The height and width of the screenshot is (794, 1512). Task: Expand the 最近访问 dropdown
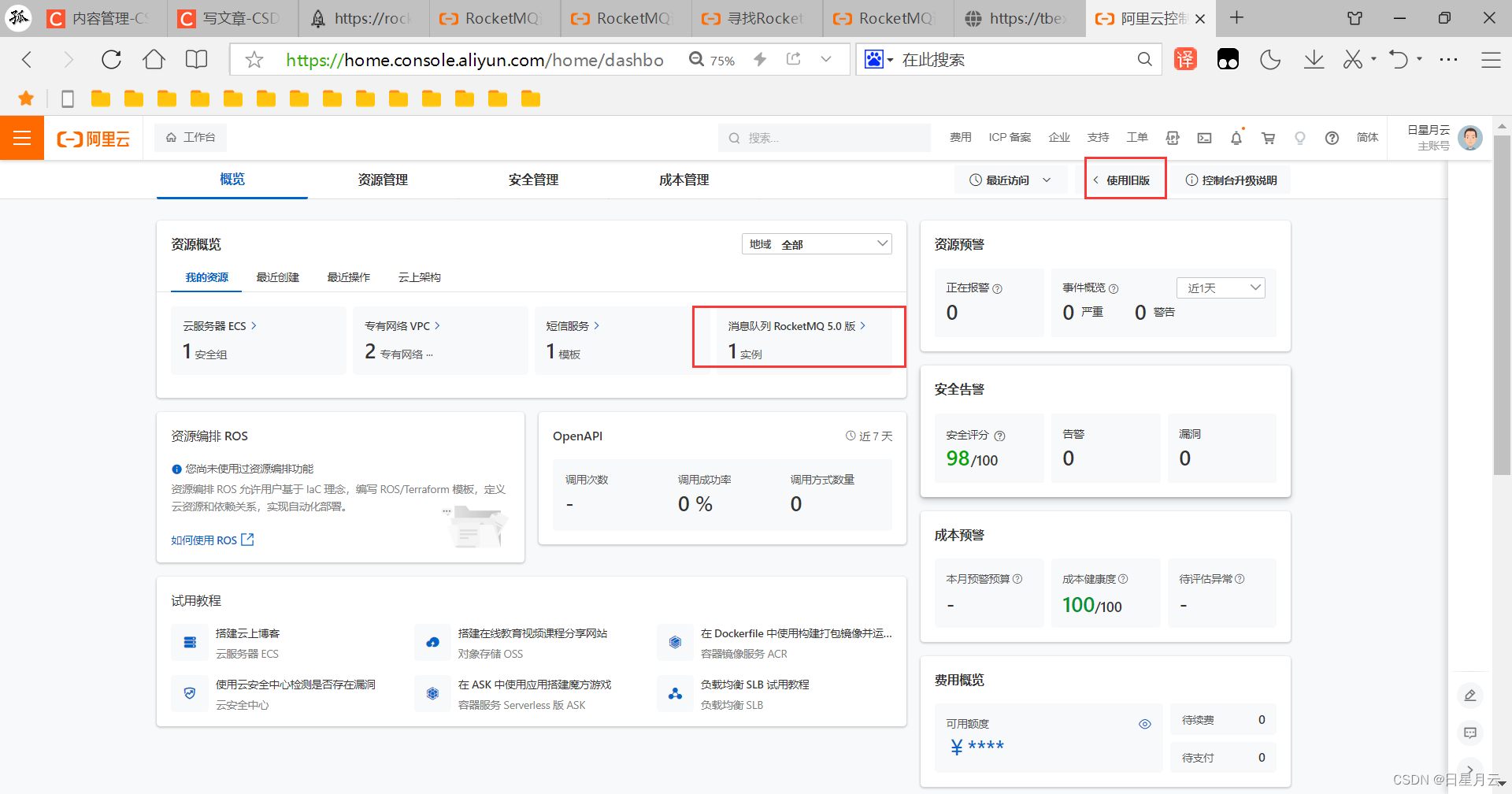tap(1010, 180)
